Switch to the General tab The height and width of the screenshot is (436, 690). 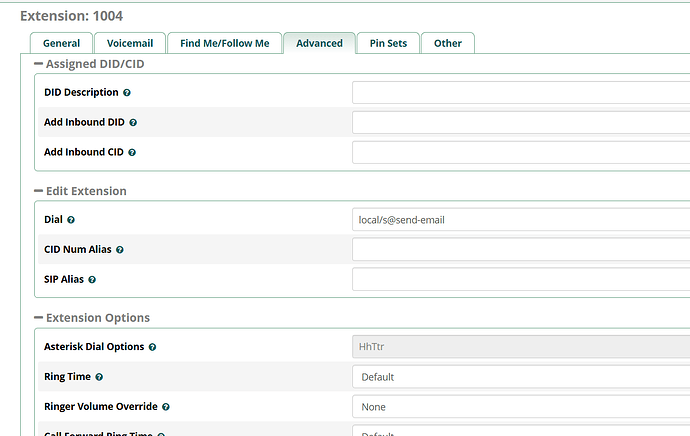61,43
